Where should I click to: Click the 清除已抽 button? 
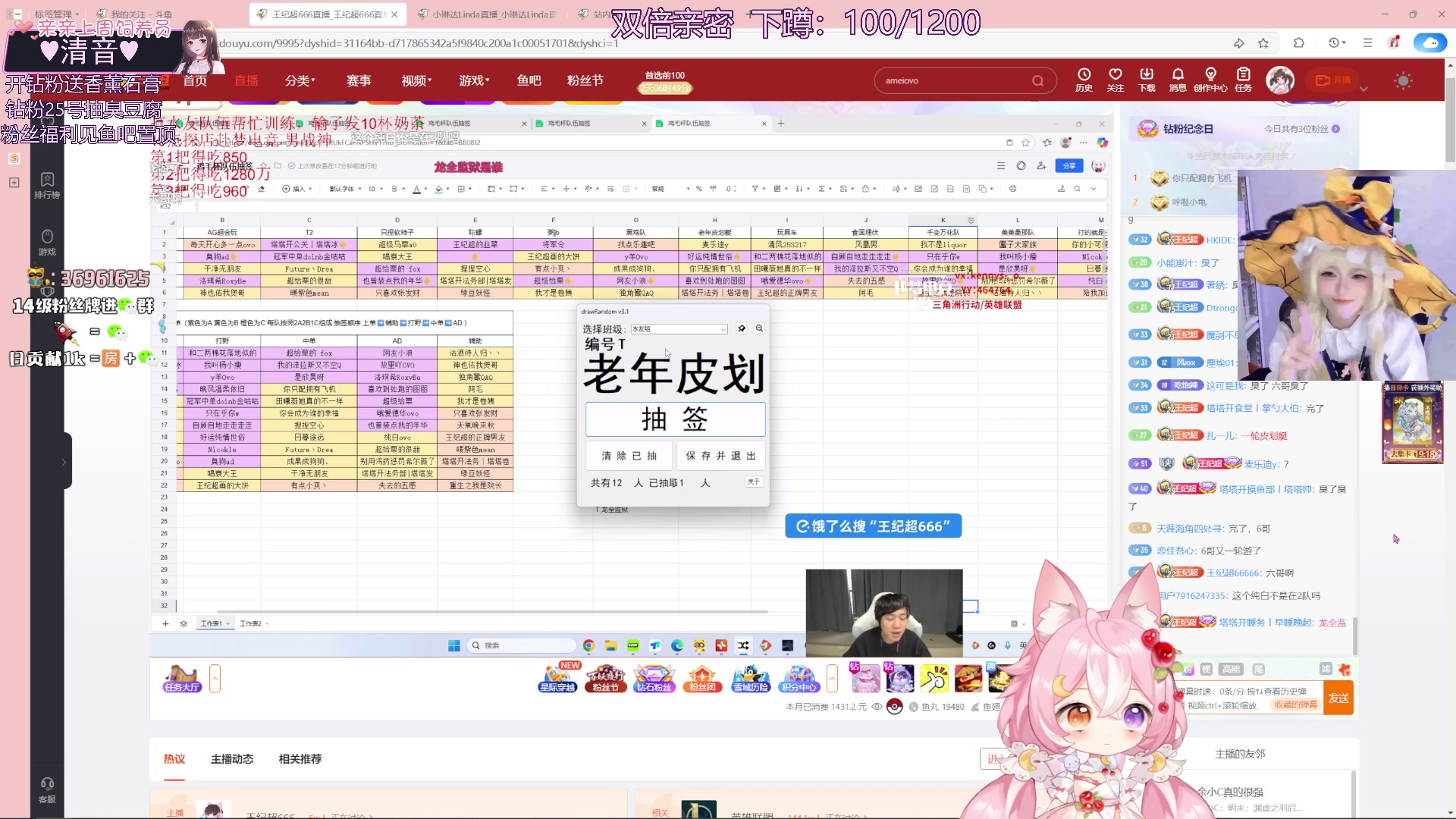point(629,456)
